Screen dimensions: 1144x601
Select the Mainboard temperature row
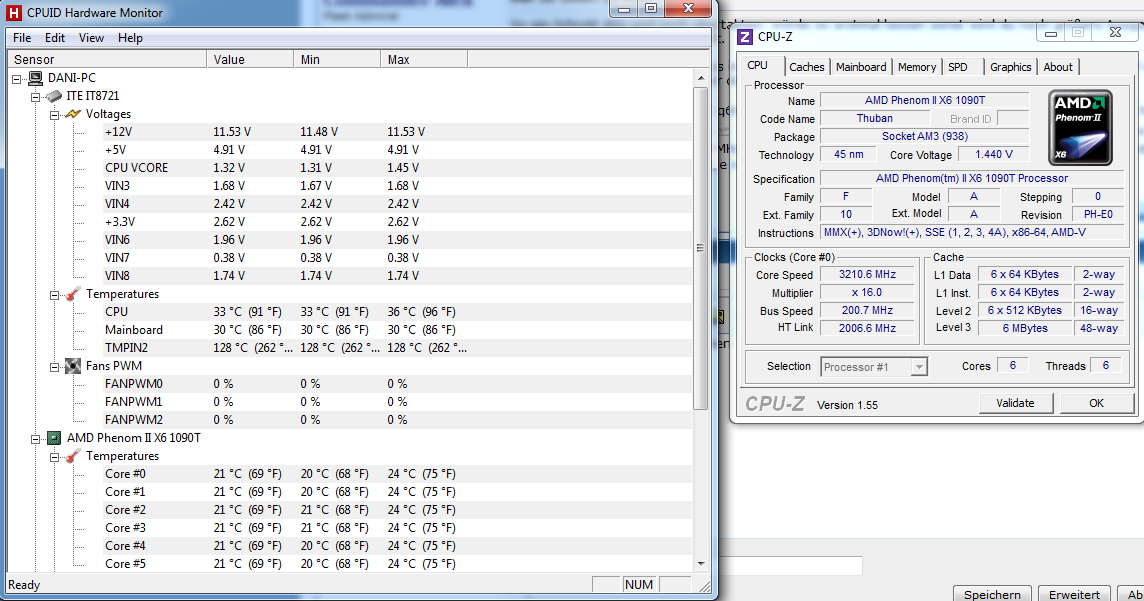coord(398,330)
